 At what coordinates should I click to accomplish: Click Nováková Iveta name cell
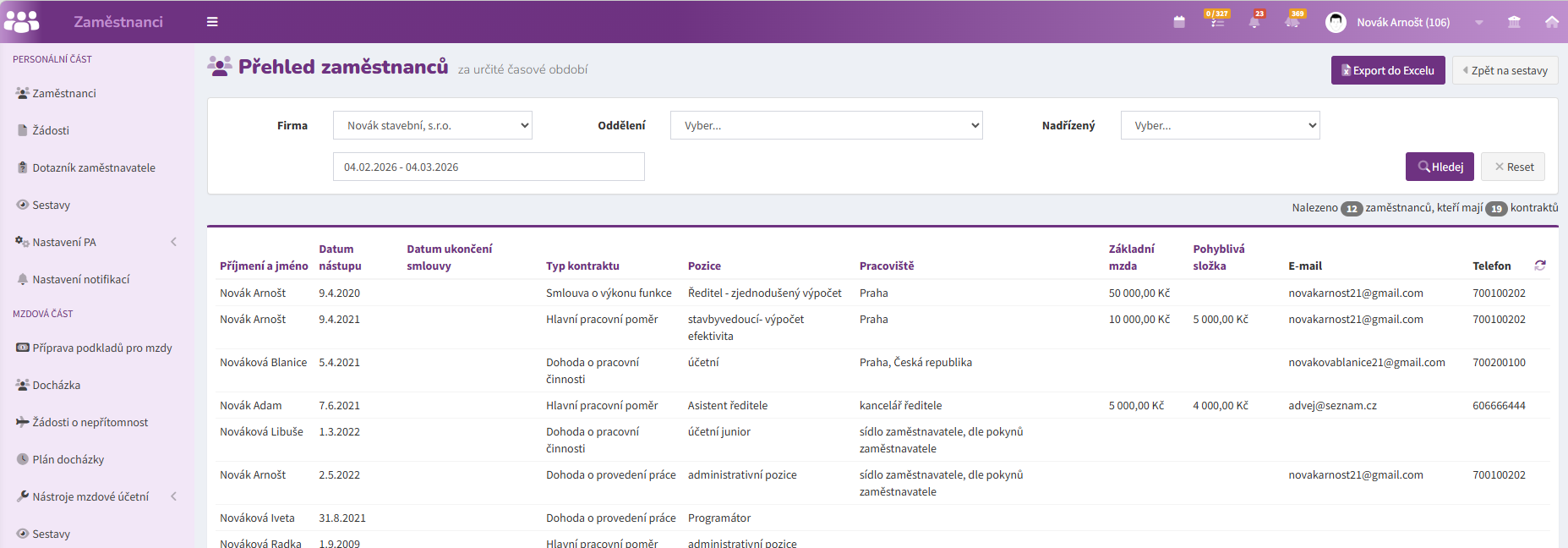click(x=257, y=518)
